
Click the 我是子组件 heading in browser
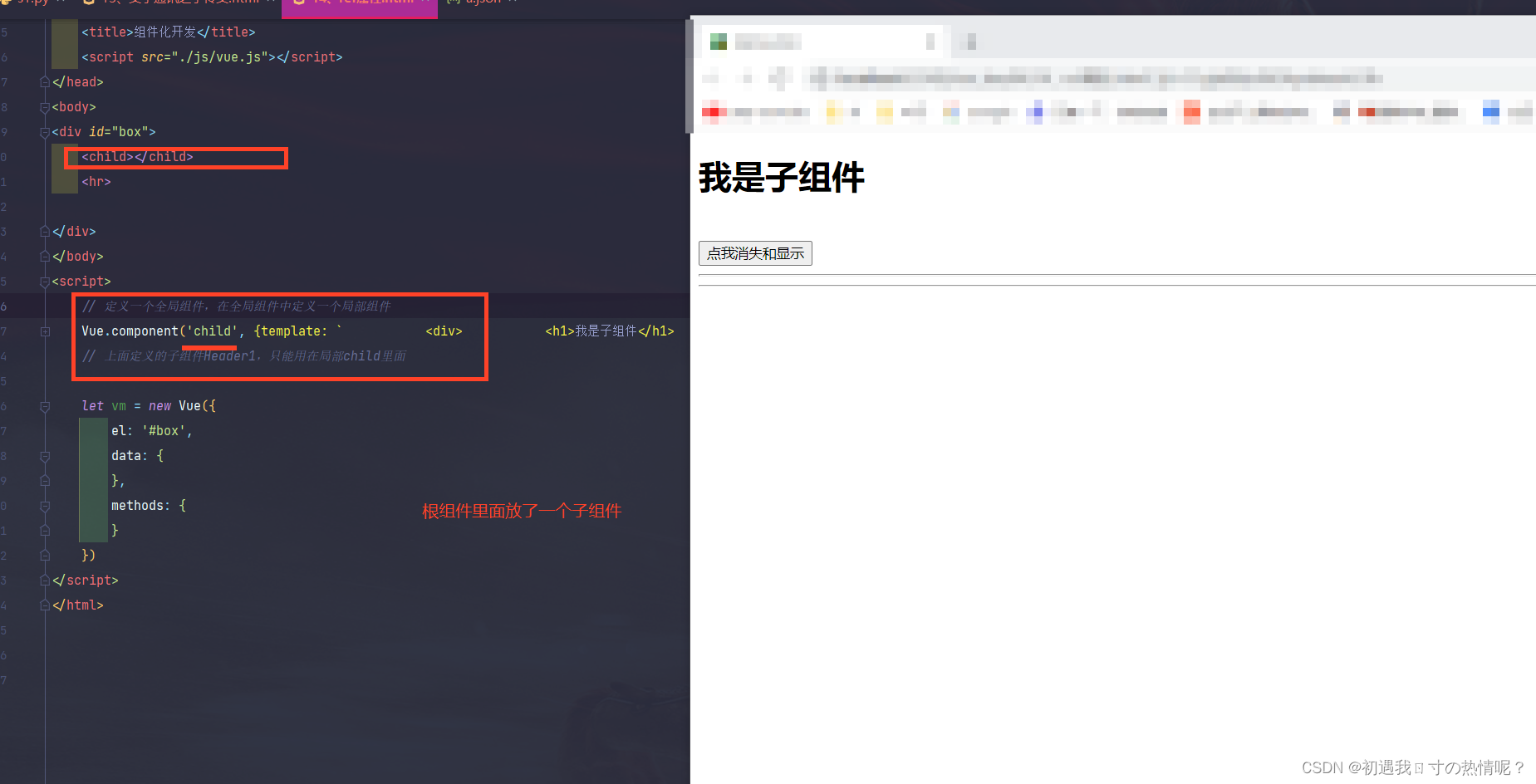tap(782, 178)
